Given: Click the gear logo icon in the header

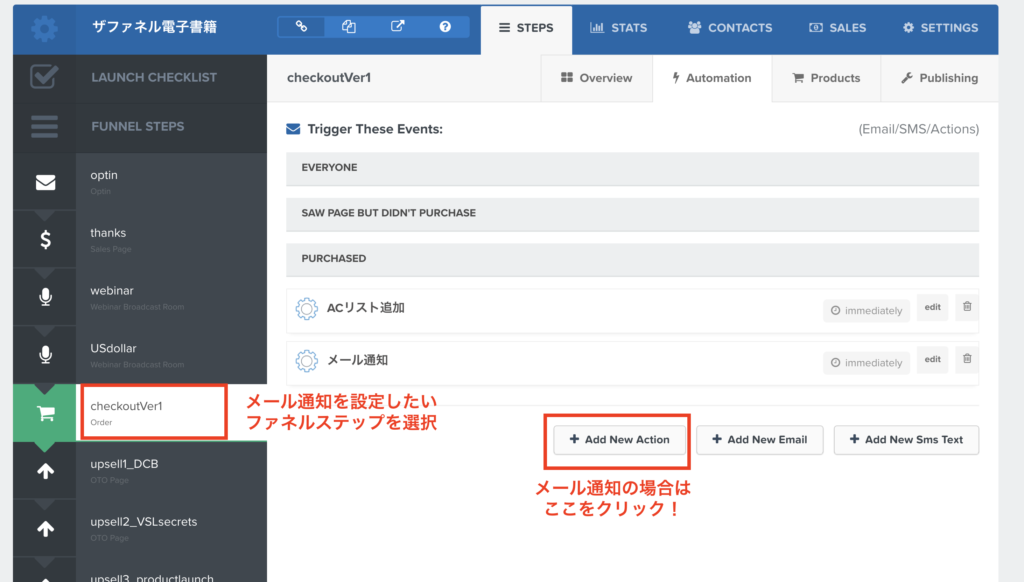Looking at the screenshot, I should pos(44,29).
